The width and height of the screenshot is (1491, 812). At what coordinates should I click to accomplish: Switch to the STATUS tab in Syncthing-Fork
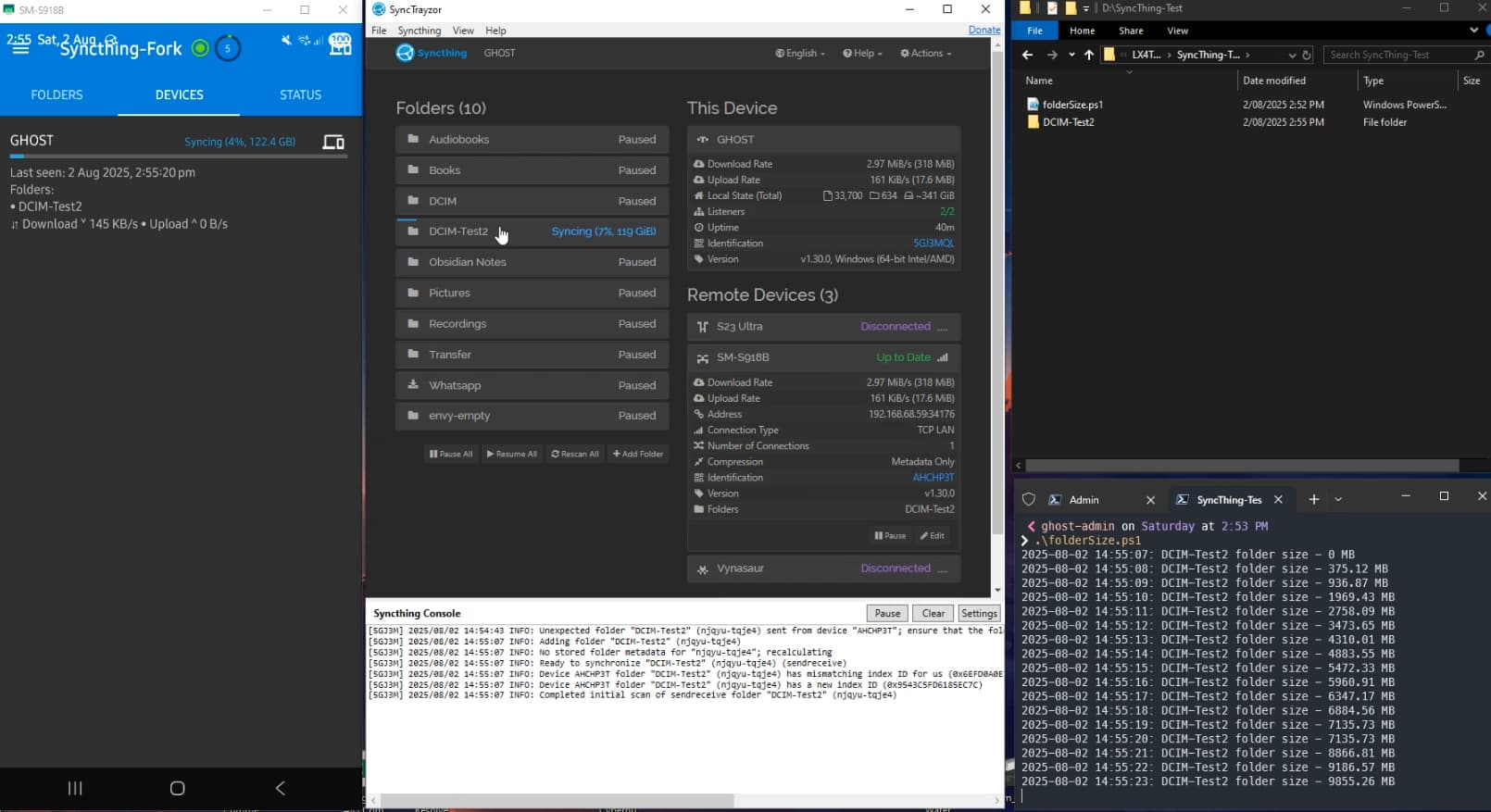click(x=301, y=94)
